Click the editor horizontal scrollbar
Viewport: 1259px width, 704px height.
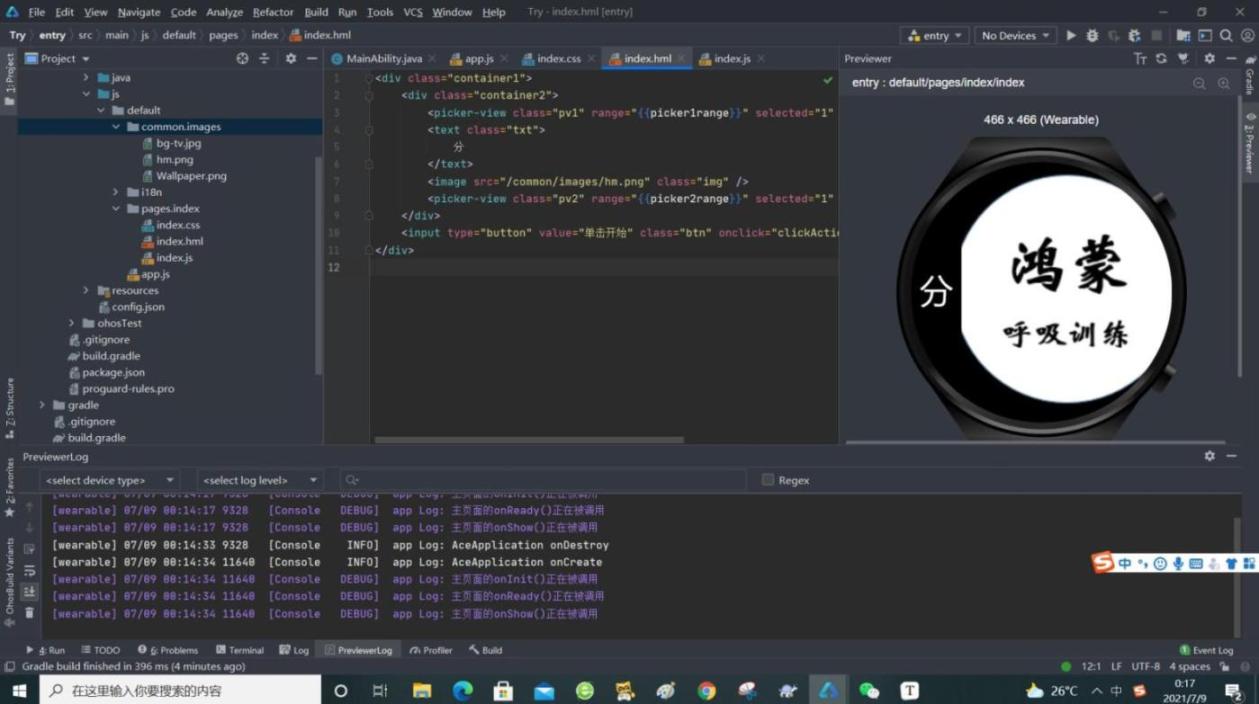pos(528,439)
